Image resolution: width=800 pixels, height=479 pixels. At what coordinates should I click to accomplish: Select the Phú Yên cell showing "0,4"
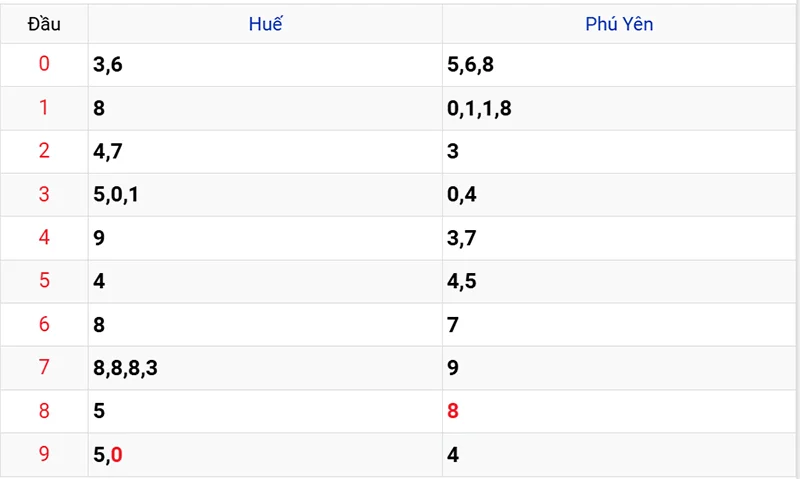point(462,195)
